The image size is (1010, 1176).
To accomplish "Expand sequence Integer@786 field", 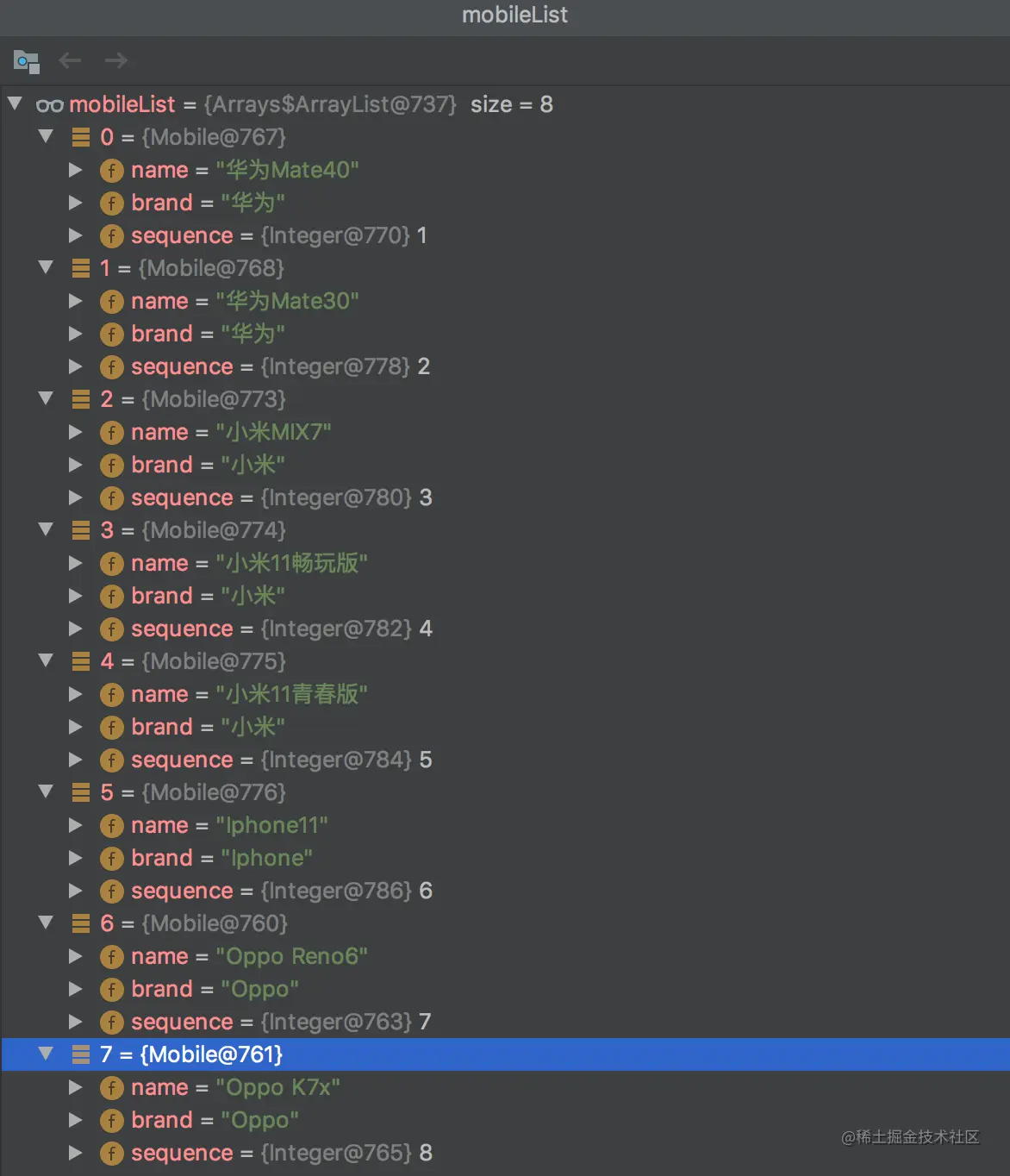I will click(76, 891).
